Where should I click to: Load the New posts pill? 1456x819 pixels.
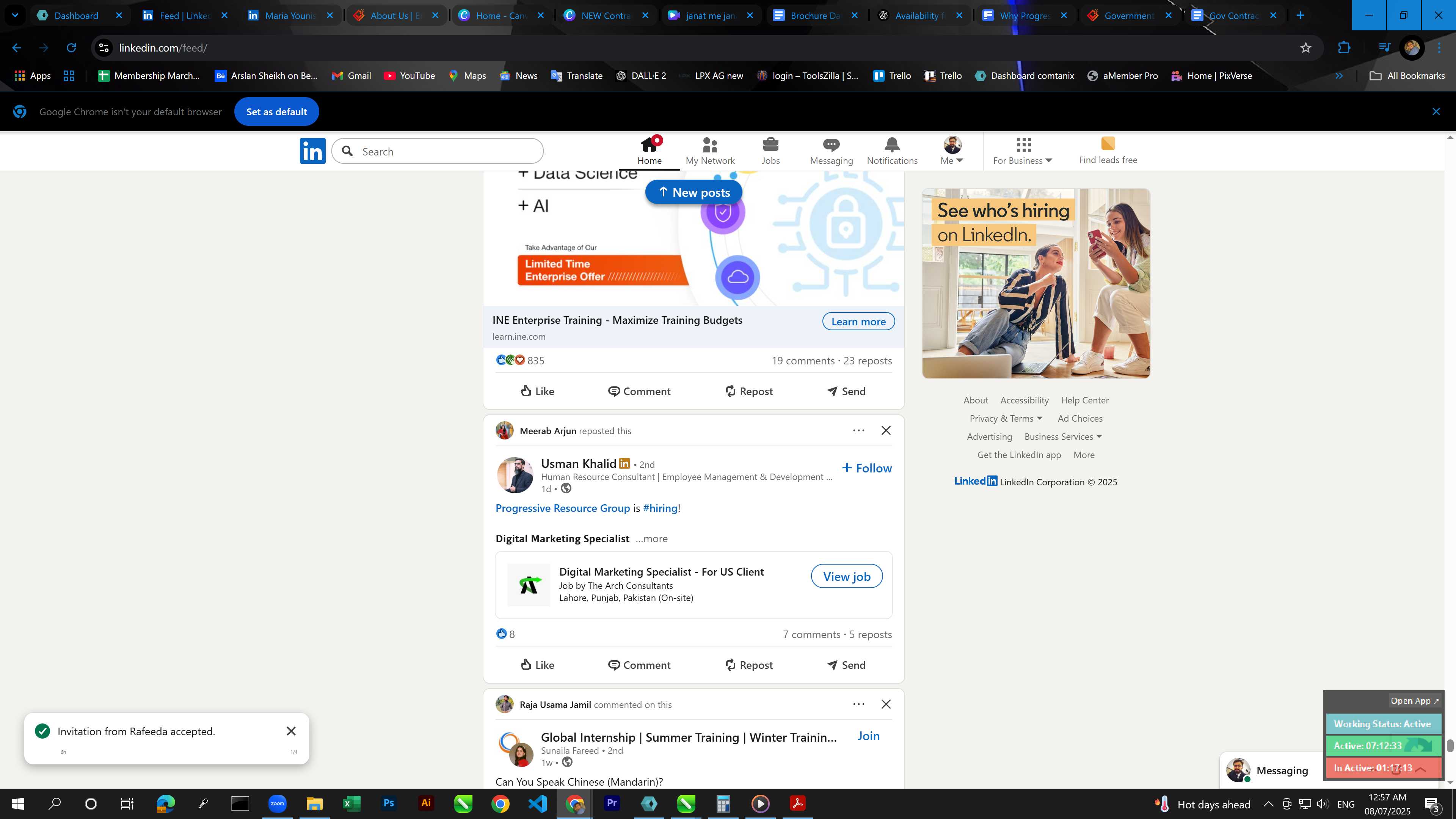pos(693,193)
